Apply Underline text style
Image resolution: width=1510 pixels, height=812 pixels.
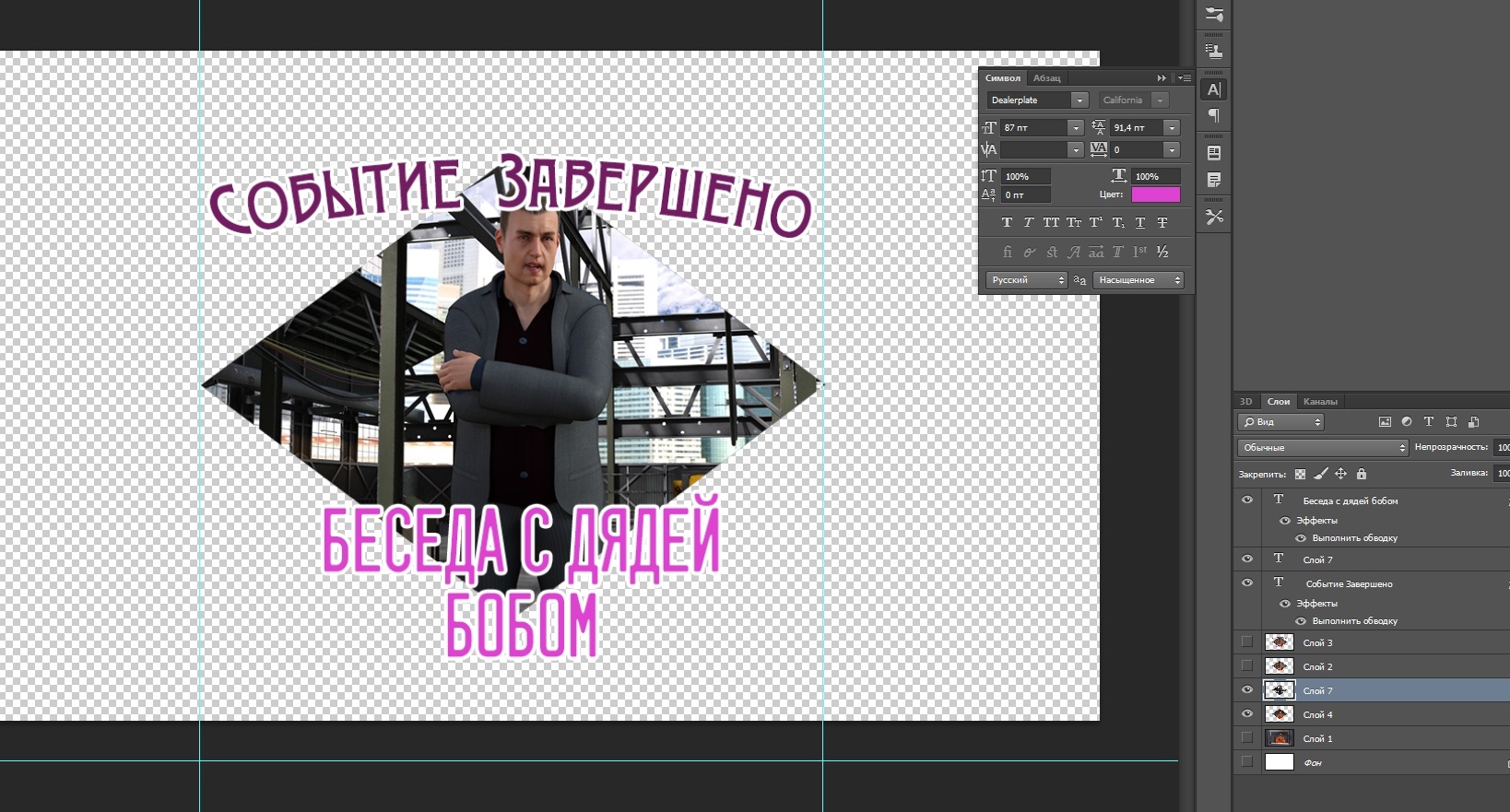point(1140,222)
